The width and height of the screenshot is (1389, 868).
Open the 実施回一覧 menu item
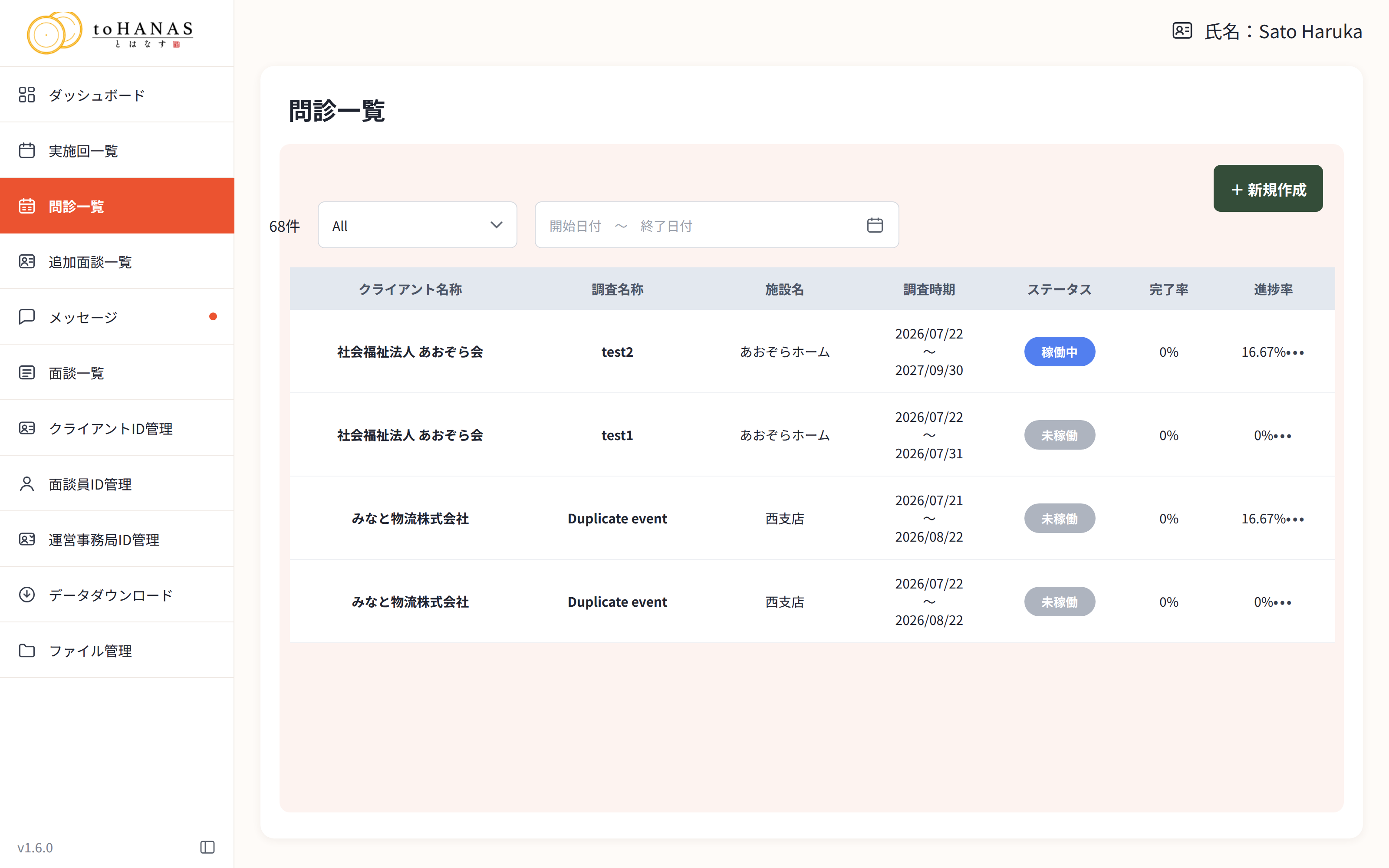[117, 151]
